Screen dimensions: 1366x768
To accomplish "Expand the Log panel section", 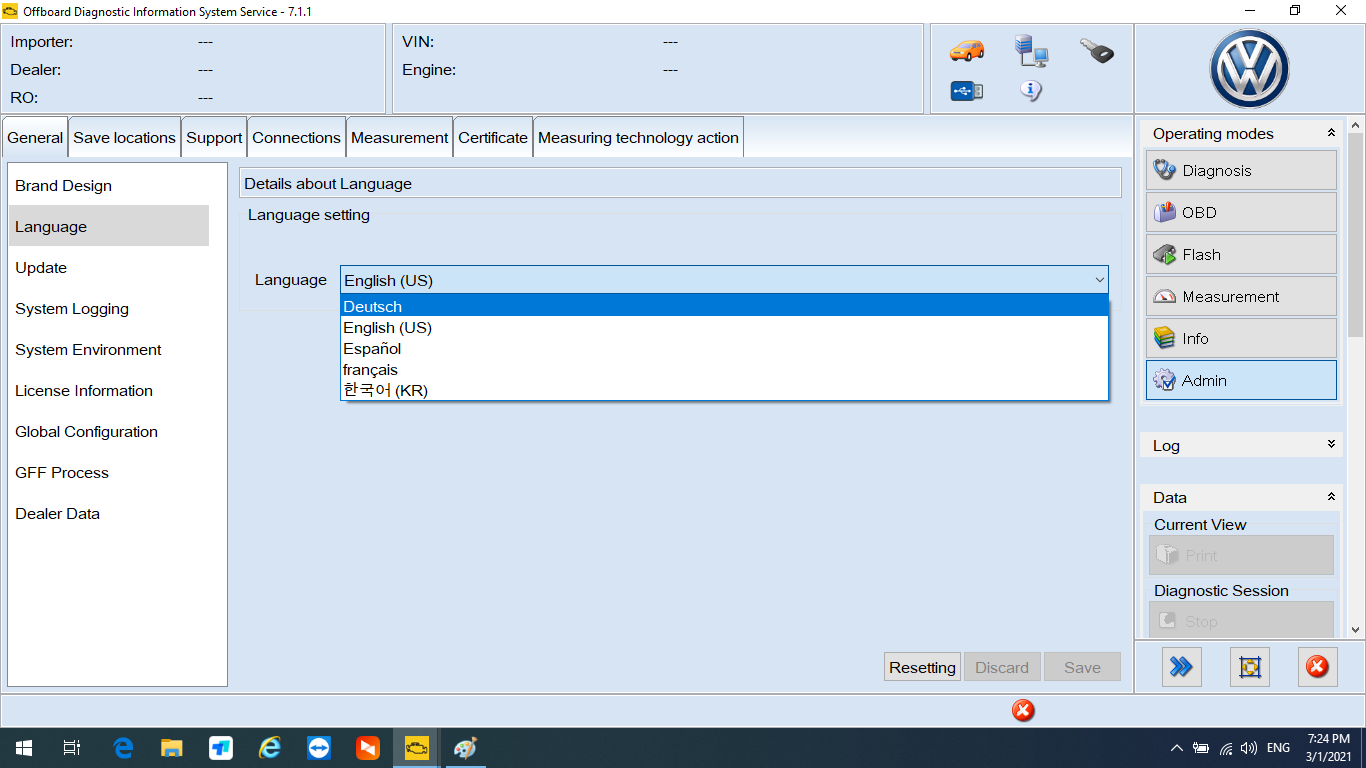I will (x=1330, y=445).
